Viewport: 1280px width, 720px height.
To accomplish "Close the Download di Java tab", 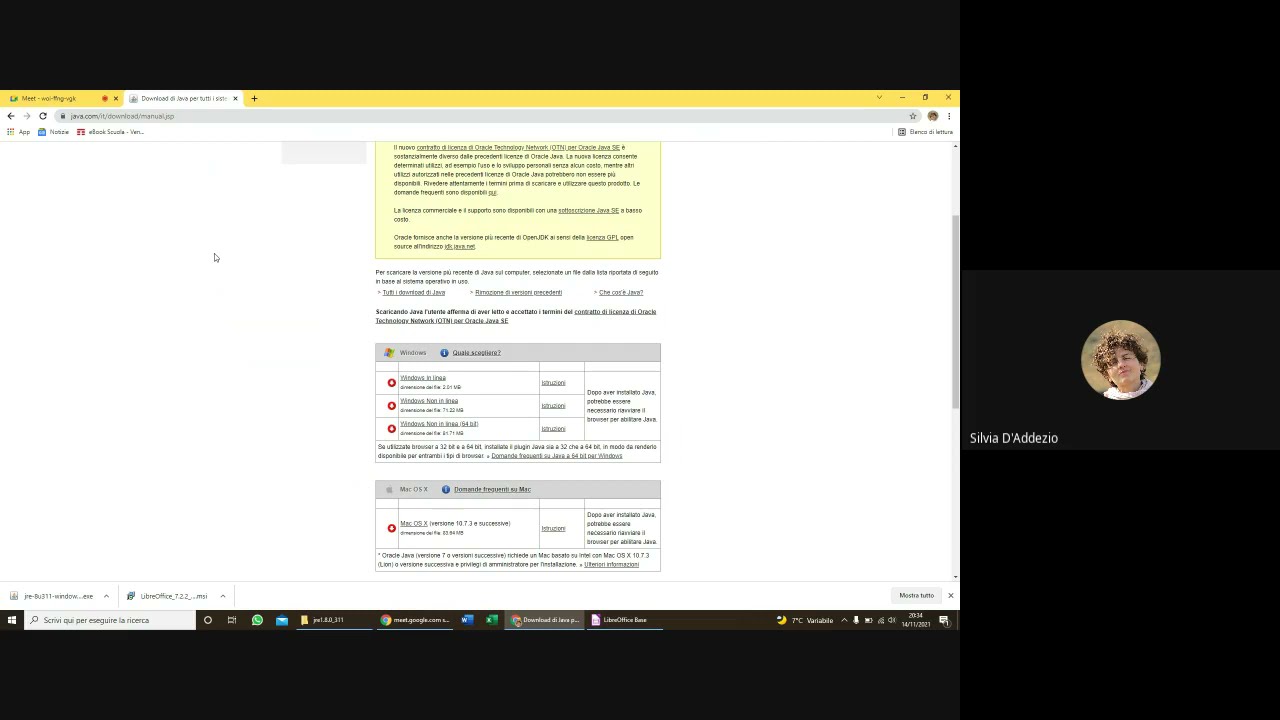I will [x=235, y=99].
